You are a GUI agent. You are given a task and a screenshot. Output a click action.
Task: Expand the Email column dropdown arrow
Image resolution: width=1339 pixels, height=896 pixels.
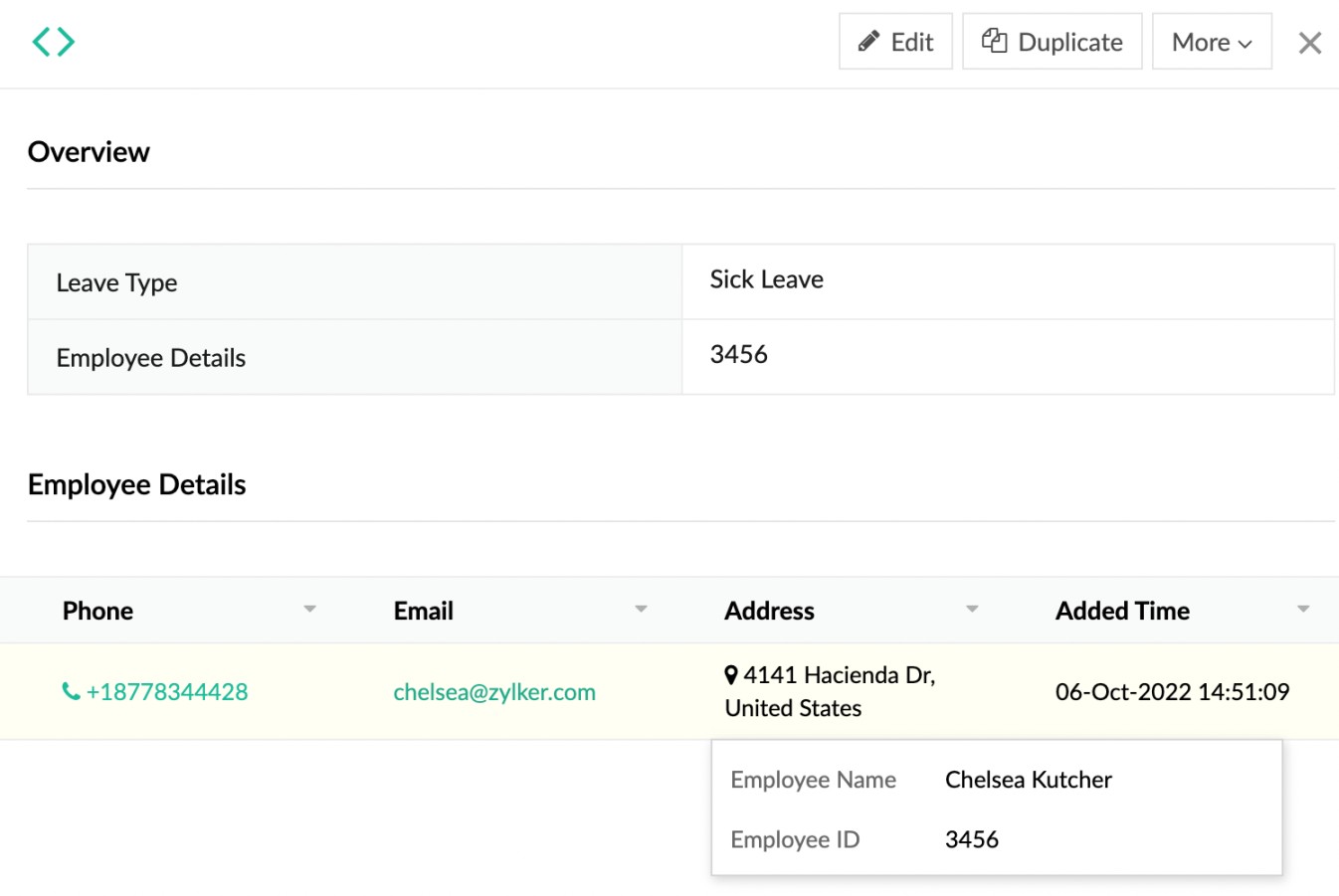(x=641, y=609)
